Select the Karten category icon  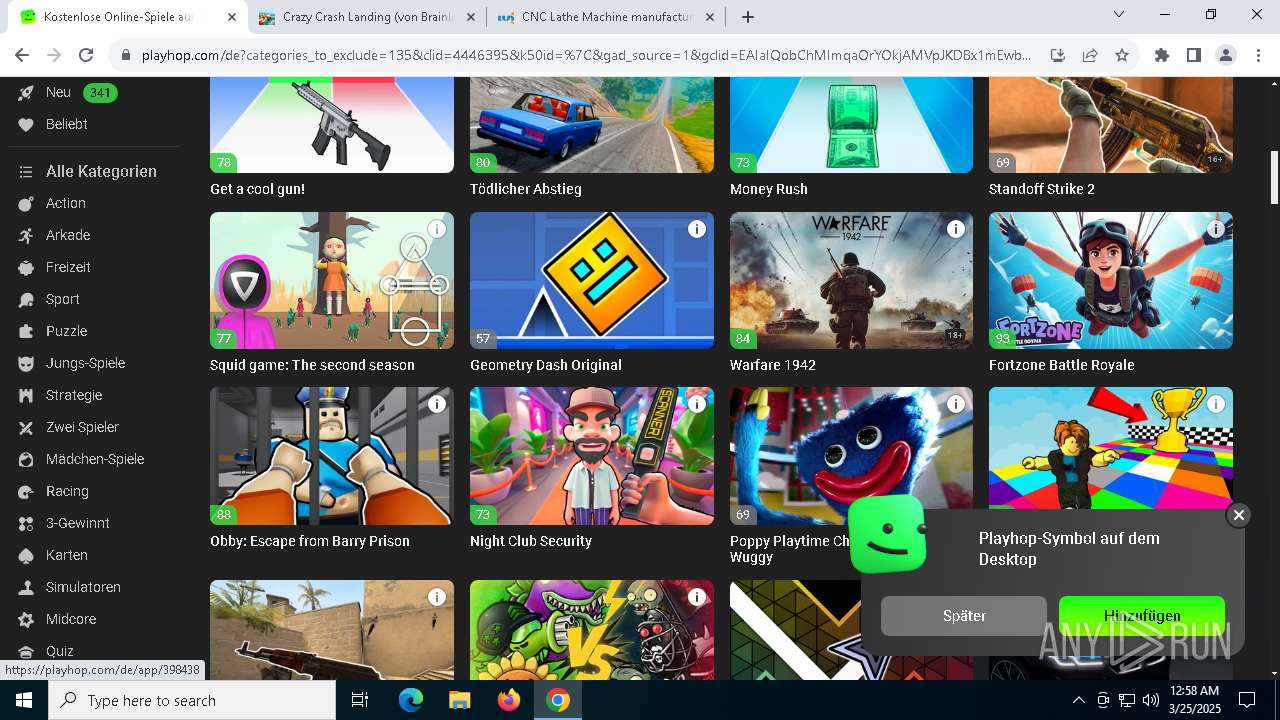(x=26, y=555)
